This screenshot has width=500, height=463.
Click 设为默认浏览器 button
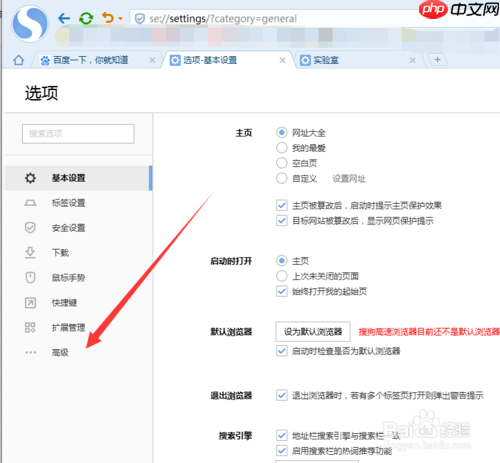click(x=313, y=332)
